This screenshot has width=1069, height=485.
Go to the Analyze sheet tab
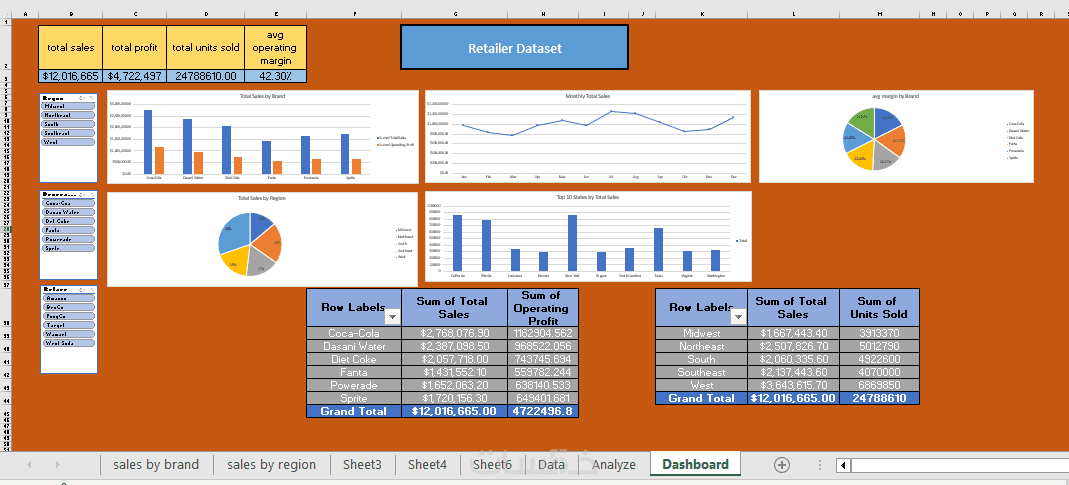614,465
